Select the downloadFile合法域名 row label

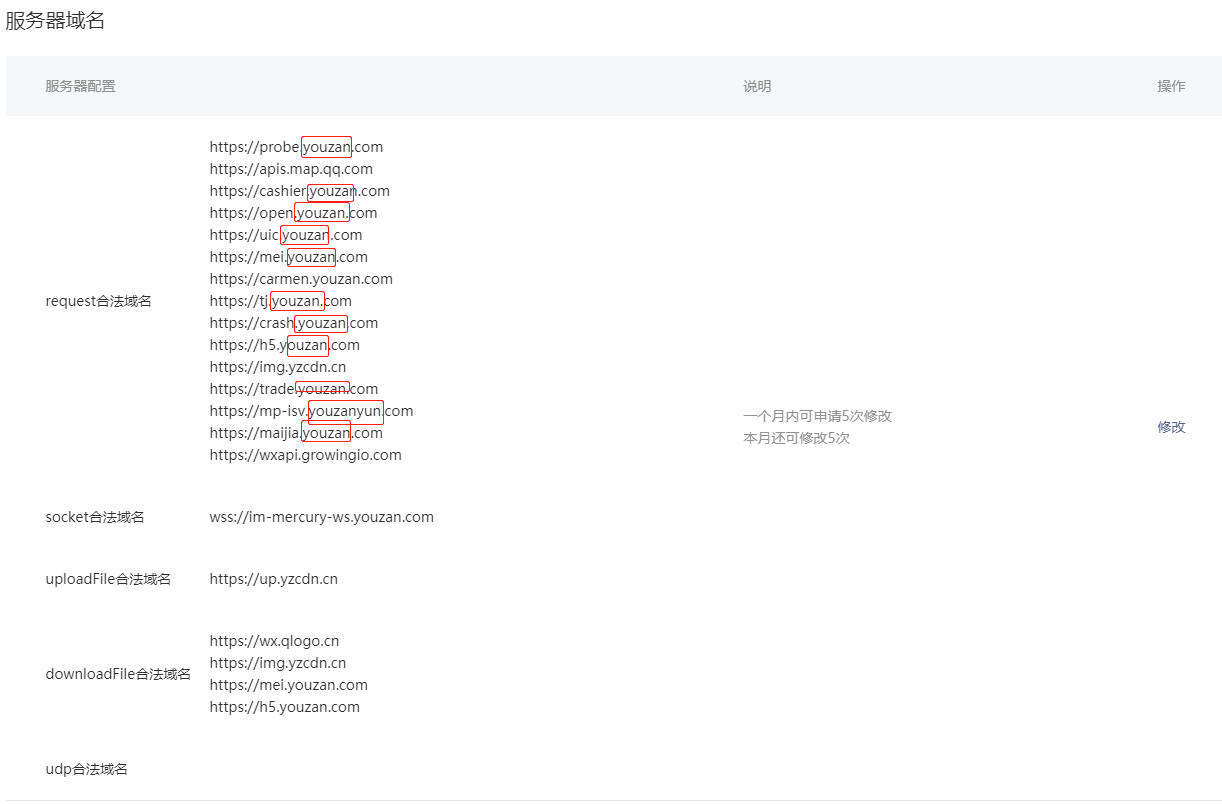click(x=118, y=674)
